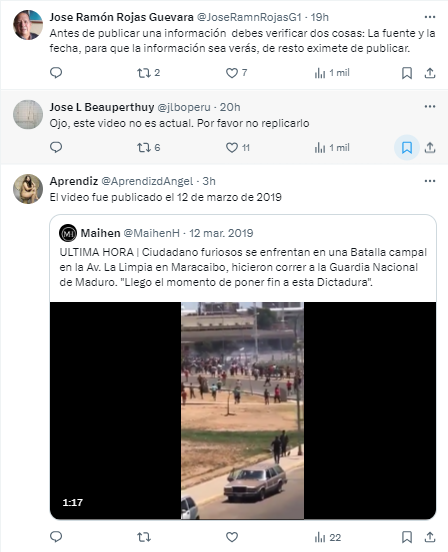Viewport: 448px width, 552px height.
Task: View the 22 views analytics on Aprendiz's tweet
Action: pos(328,537)
